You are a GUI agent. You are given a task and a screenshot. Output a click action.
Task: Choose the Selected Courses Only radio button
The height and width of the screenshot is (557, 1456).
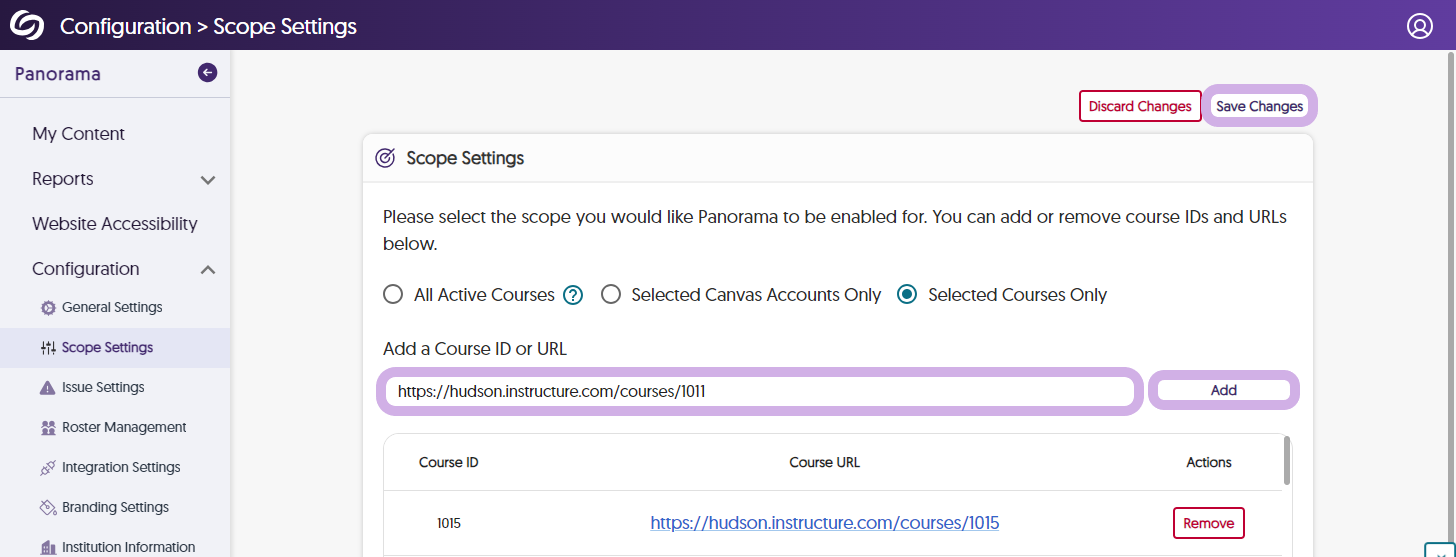(907, 295)
